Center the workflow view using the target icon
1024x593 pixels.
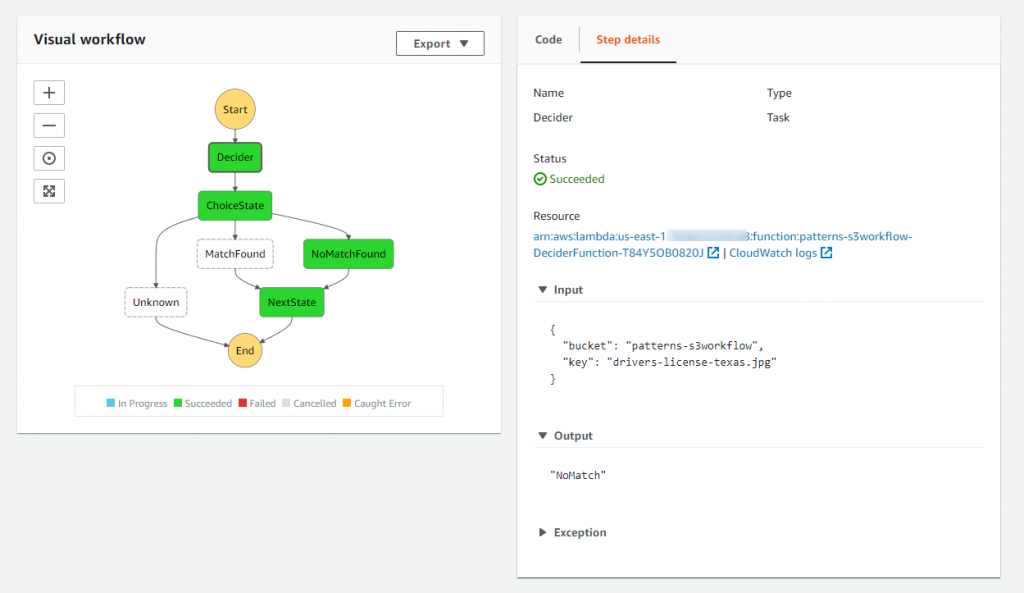tap(48, 158)
